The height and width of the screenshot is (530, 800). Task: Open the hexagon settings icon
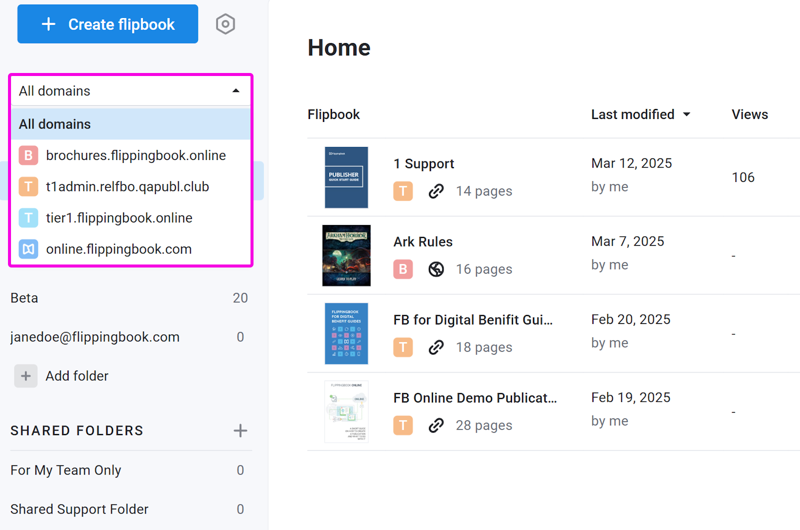225,24
